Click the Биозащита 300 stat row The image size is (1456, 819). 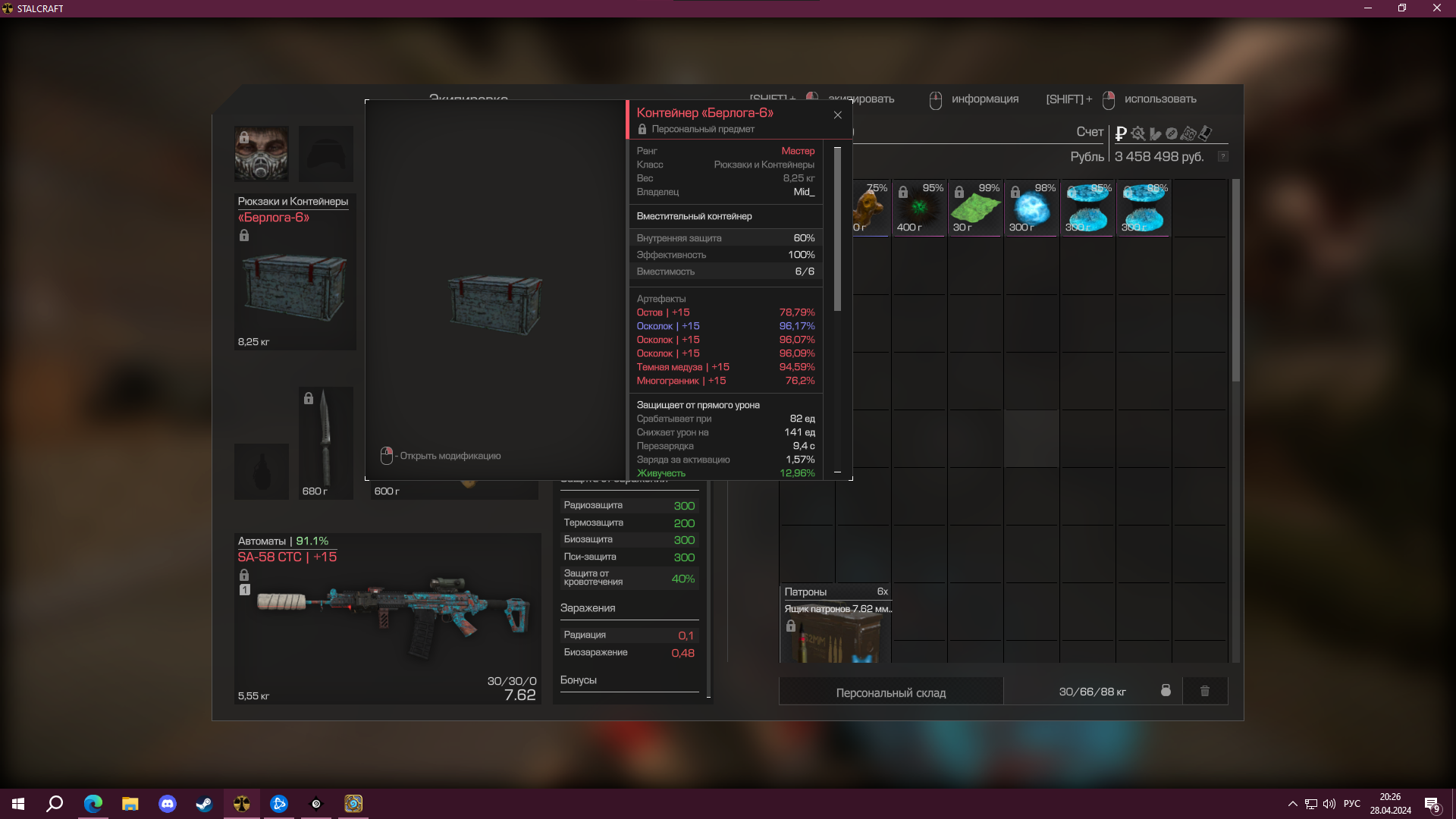[x=629, y=540]
